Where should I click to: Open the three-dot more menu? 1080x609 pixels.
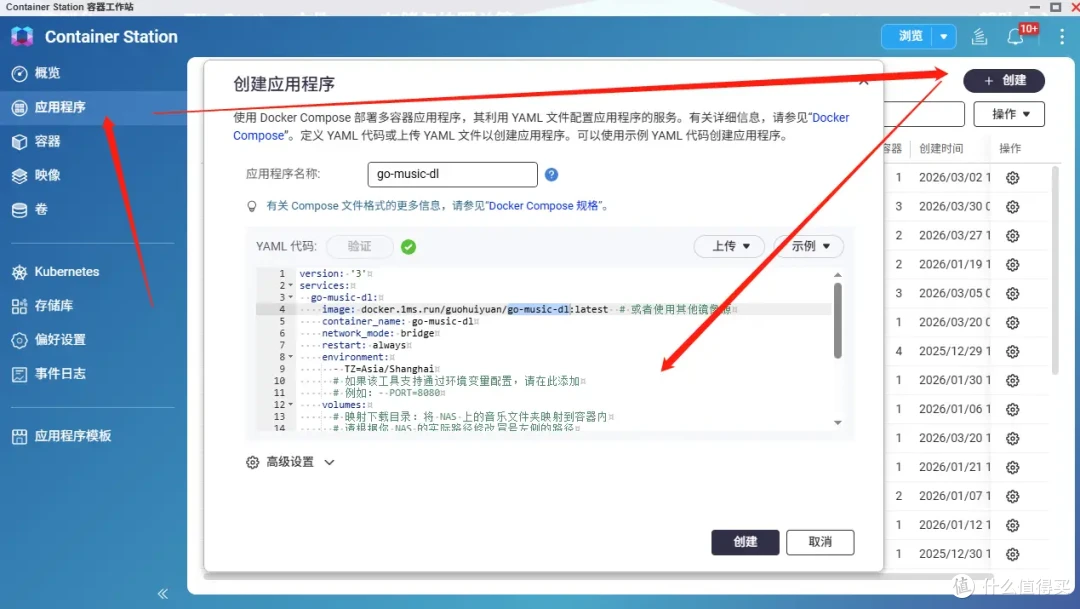pyautogui.click(x=1061, y=37)
